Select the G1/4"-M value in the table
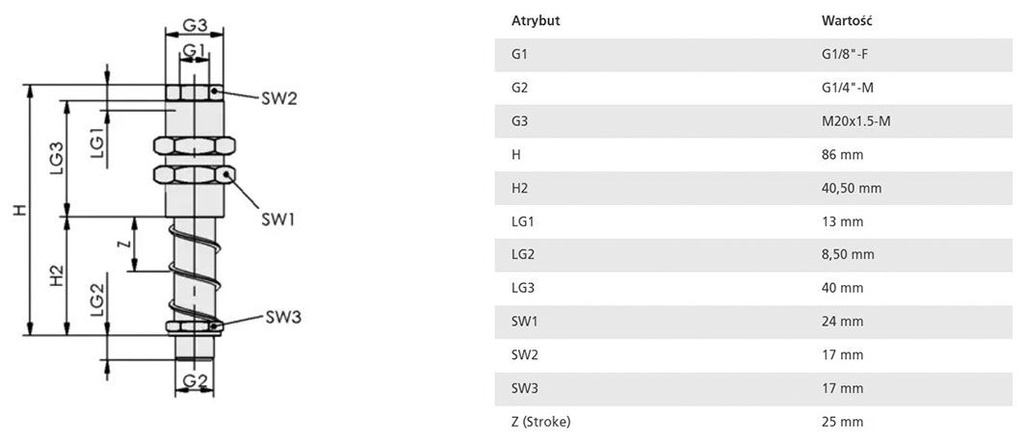The image size is (1024, 442). tap(848, 88)
